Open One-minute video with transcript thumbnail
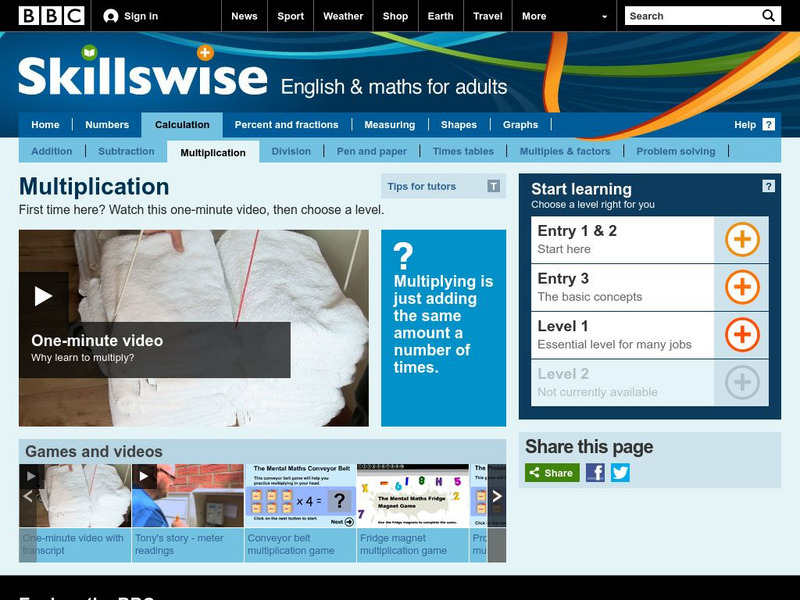 [75, 495]
